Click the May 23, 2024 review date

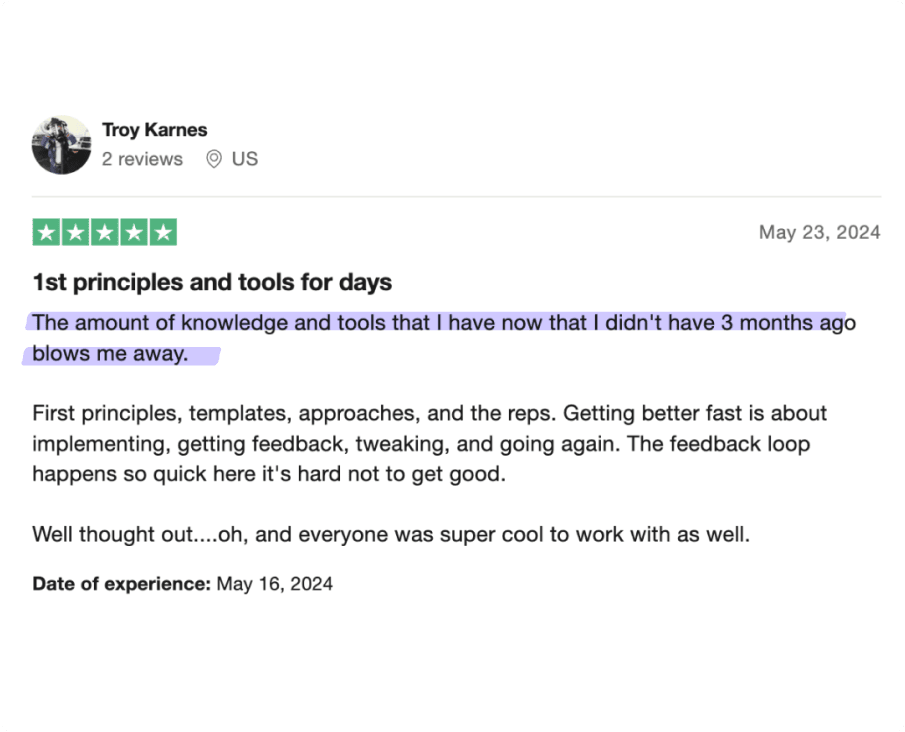[x=820, y=232]
